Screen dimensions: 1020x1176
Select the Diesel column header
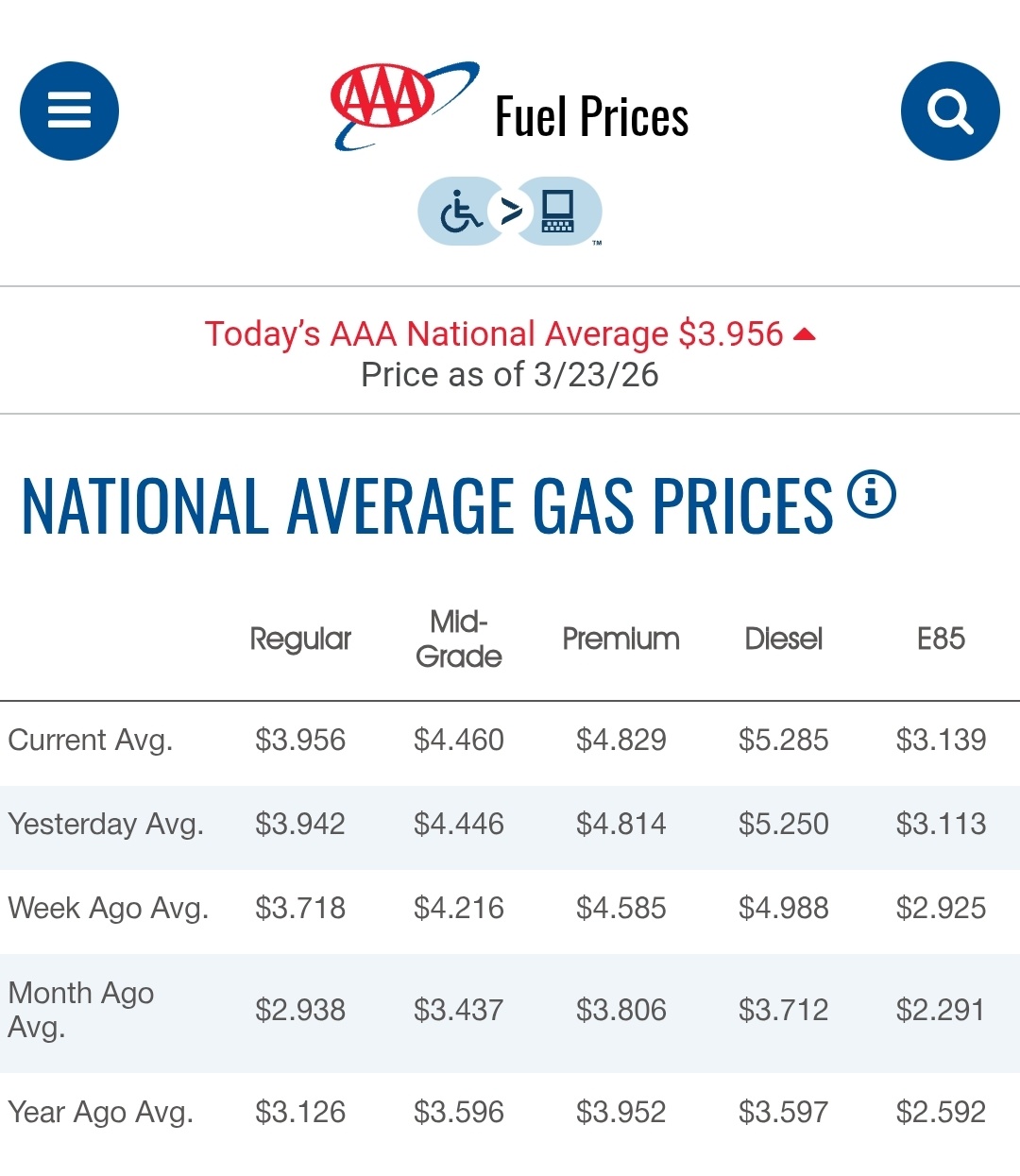783,639
